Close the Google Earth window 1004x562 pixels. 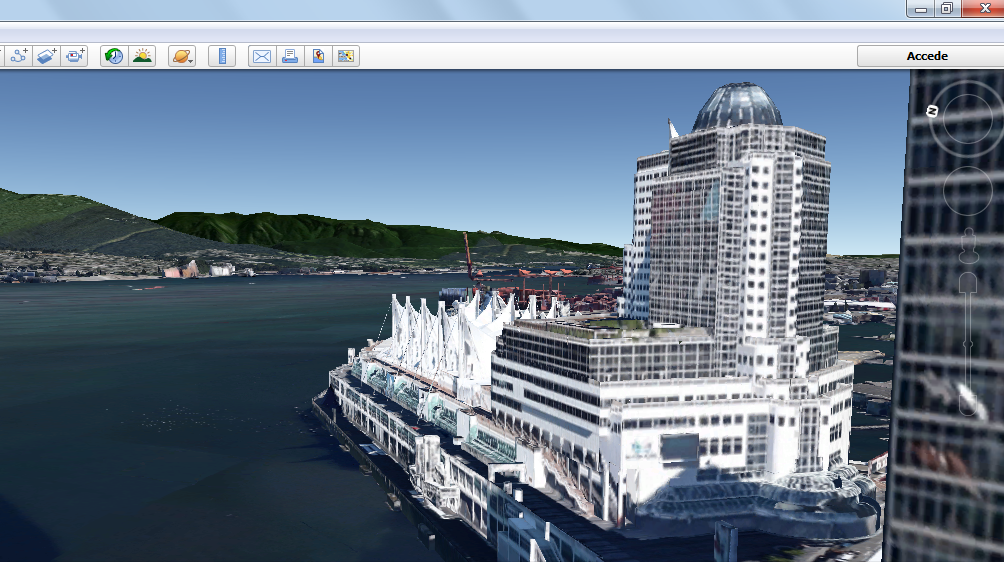[983, 8]
